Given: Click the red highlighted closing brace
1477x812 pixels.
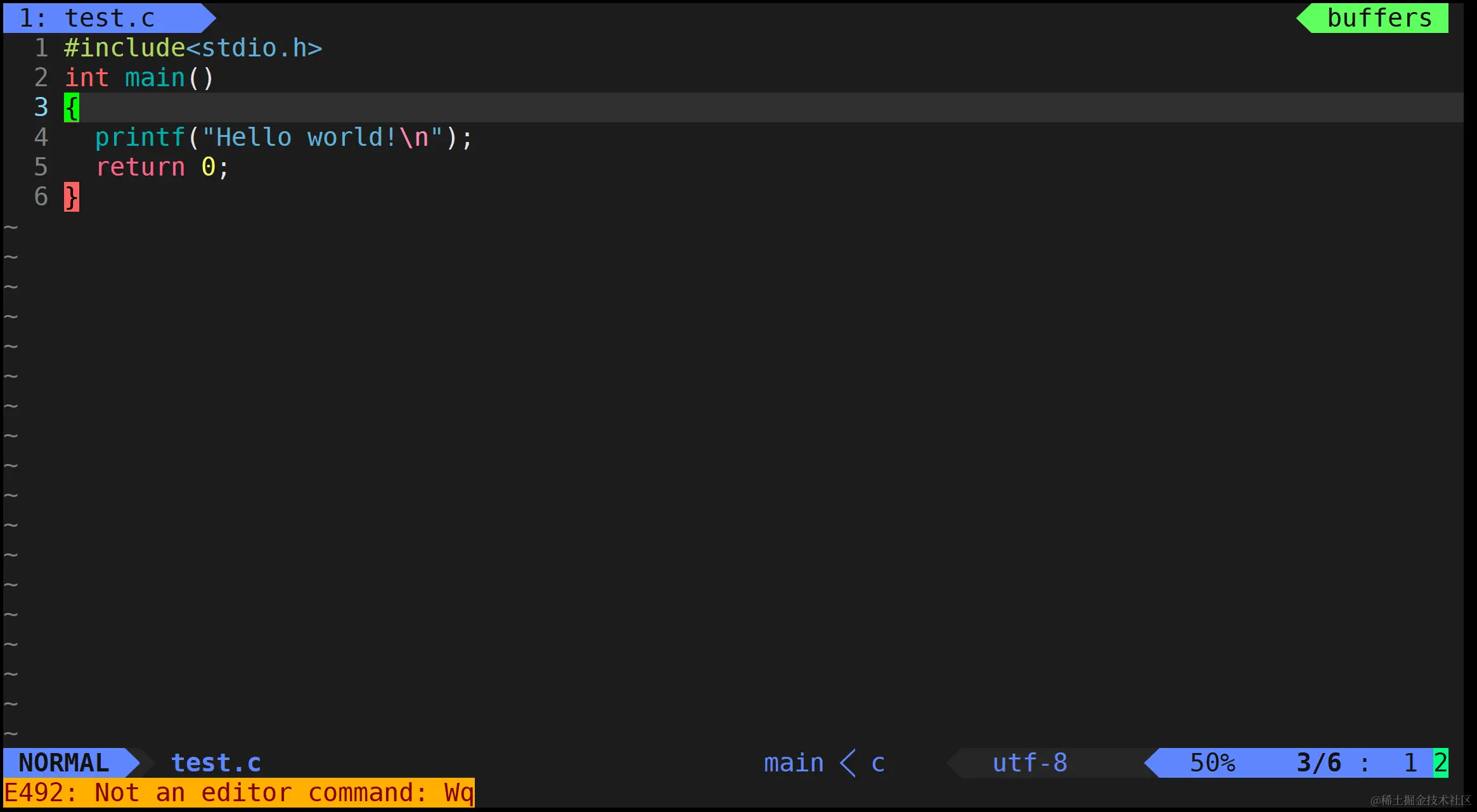Looking at the screenshot, I should [x=72, y=197].
